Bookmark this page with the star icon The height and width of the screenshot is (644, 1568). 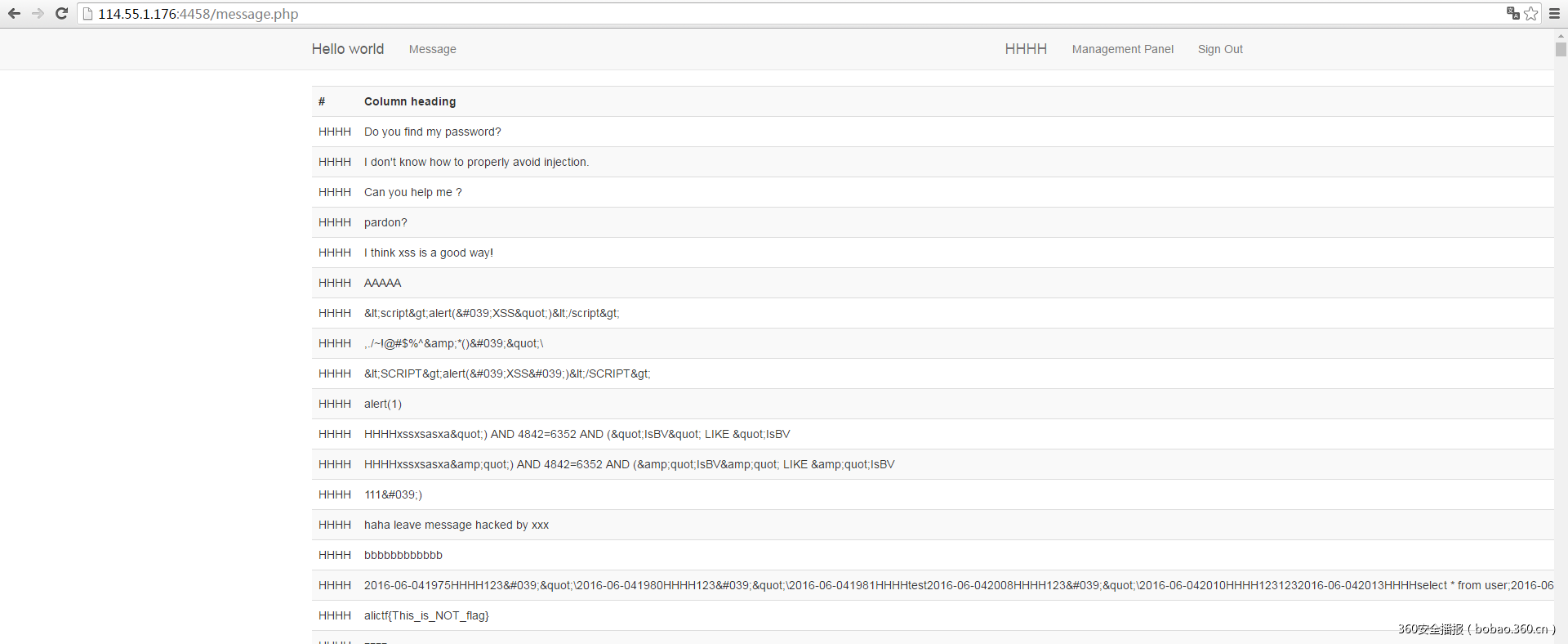tap(1530, 14)
